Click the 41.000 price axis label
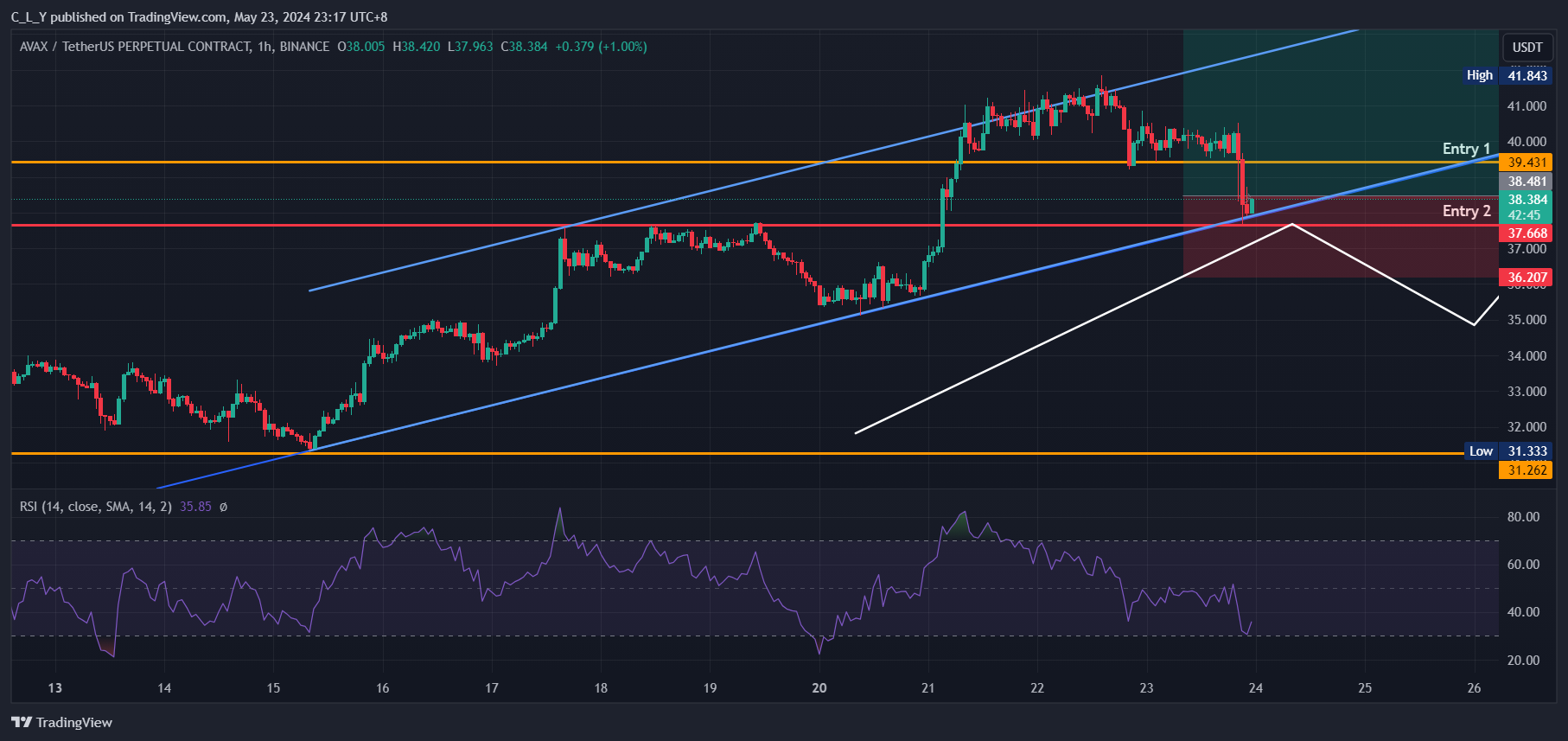This screenshot has height=741, width=1568. [1527, 106]
